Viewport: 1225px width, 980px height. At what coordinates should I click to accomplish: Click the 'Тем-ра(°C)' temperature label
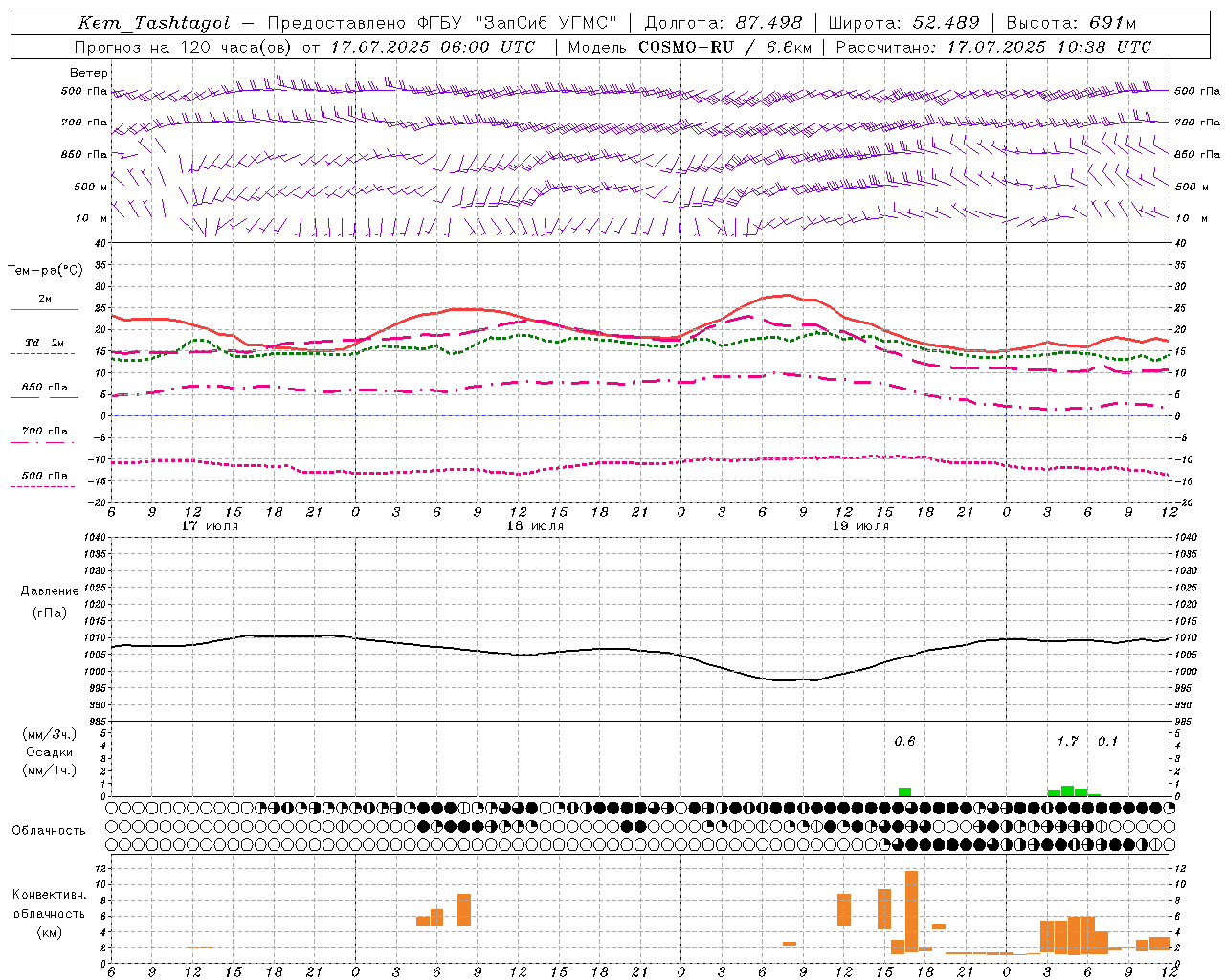click(45, 271)
